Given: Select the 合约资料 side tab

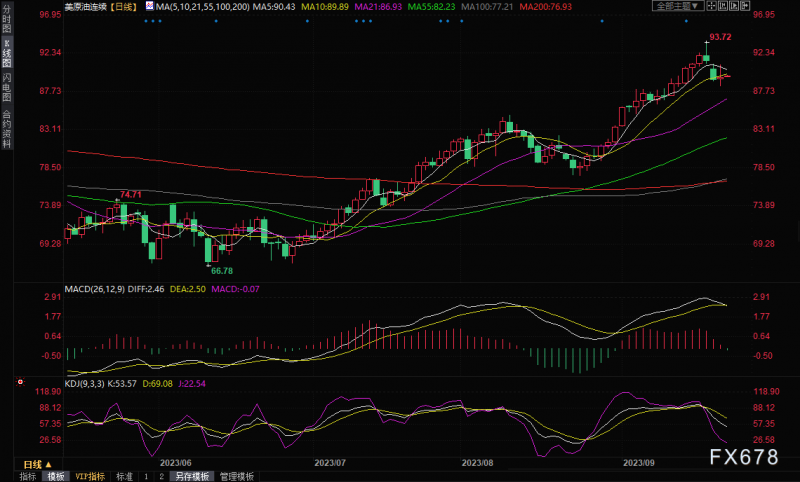Looking at the screenshot, I should tap(6, 128).
